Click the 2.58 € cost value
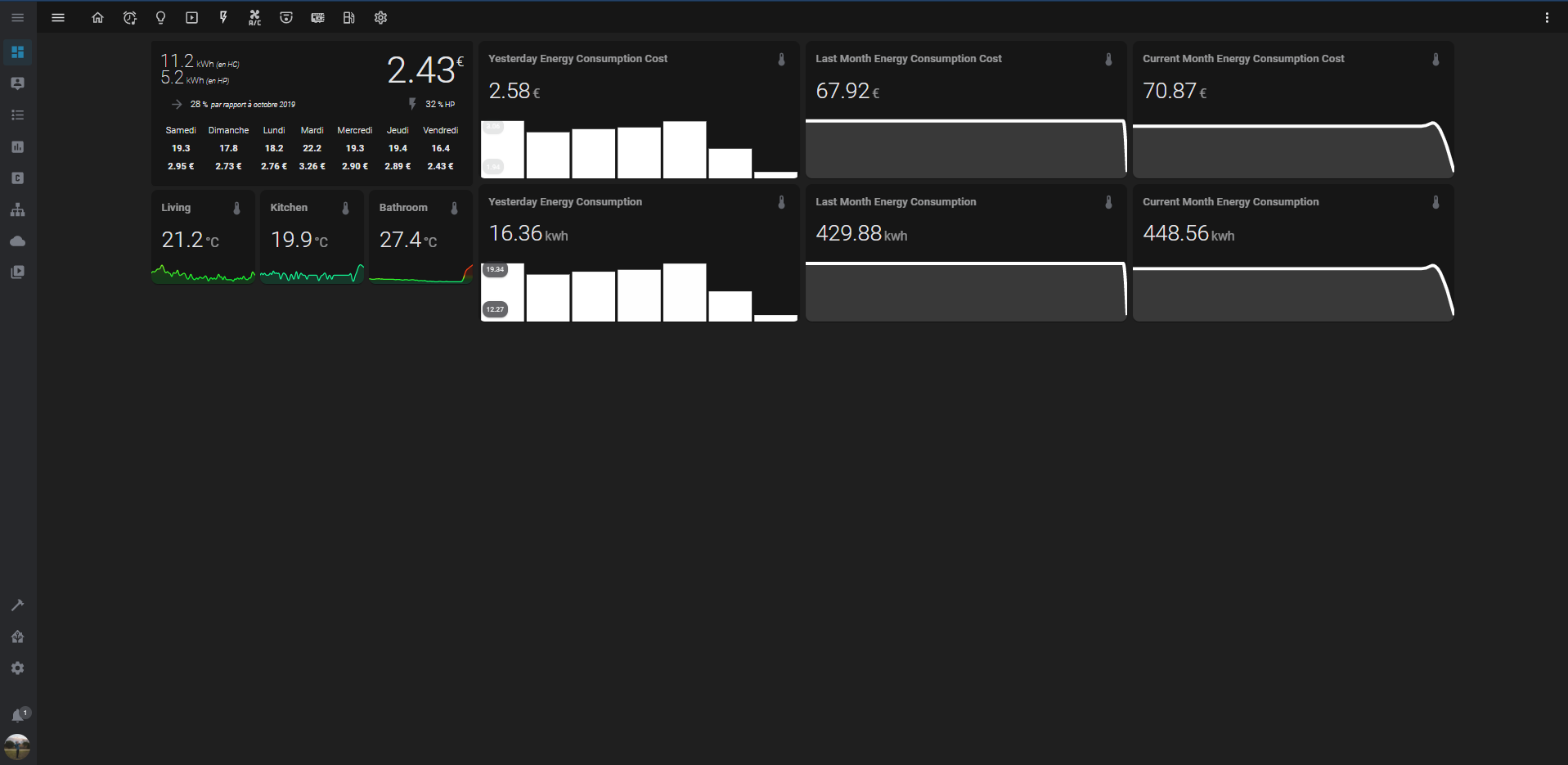Screen dimensions: 1568x765 514,91
